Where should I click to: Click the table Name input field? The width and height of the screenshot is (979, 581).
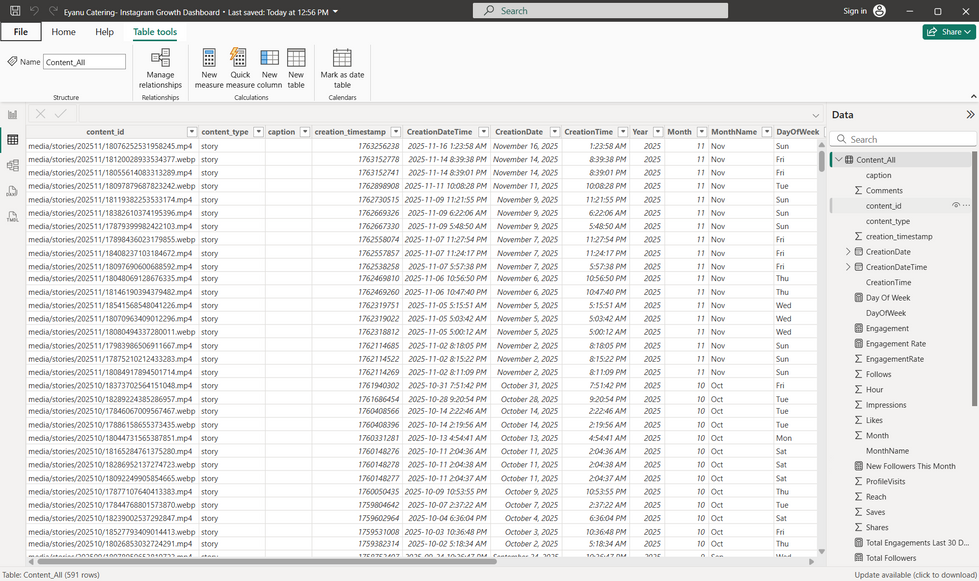tap(84, 62)
